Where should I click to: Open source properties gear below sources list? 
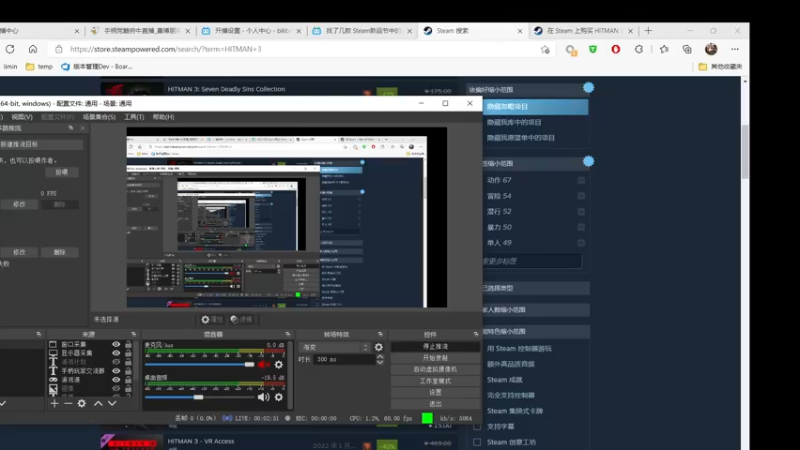click(x=82, y=403)
